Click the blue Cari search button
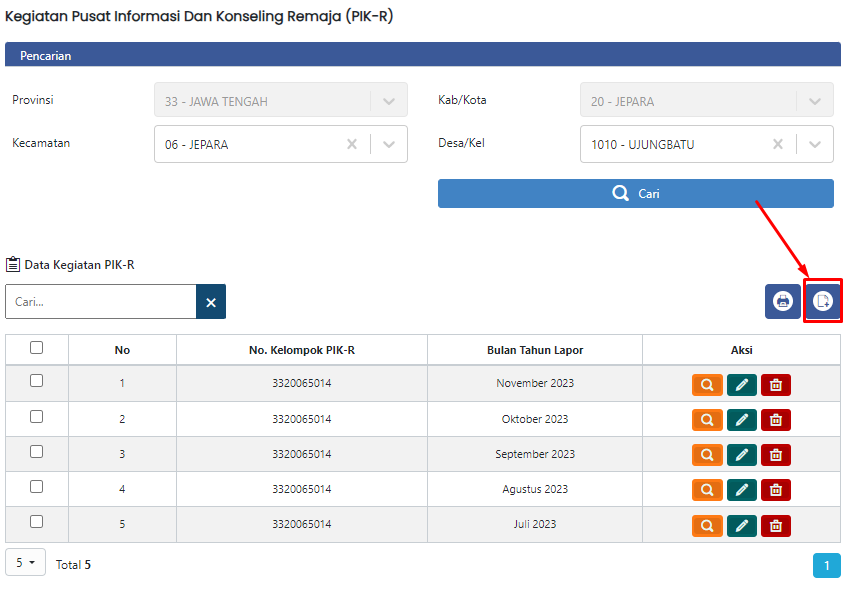This screenshot has height=596, width=854. tap(636, 193)
